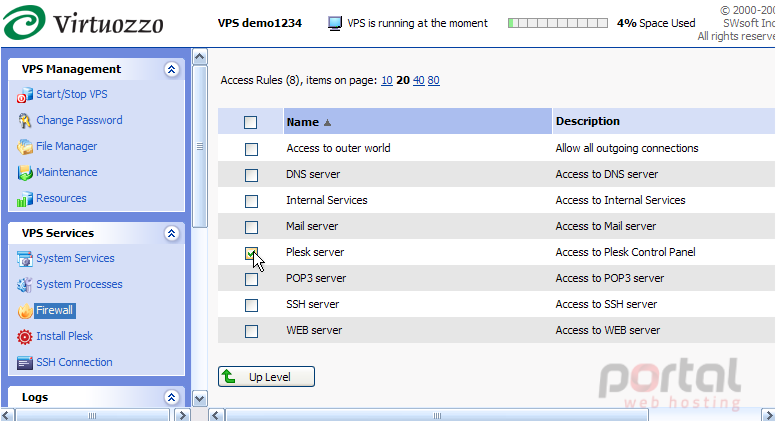Click the System Processes gears icon
The image size is (776, 422).
(x=24, y=285)
